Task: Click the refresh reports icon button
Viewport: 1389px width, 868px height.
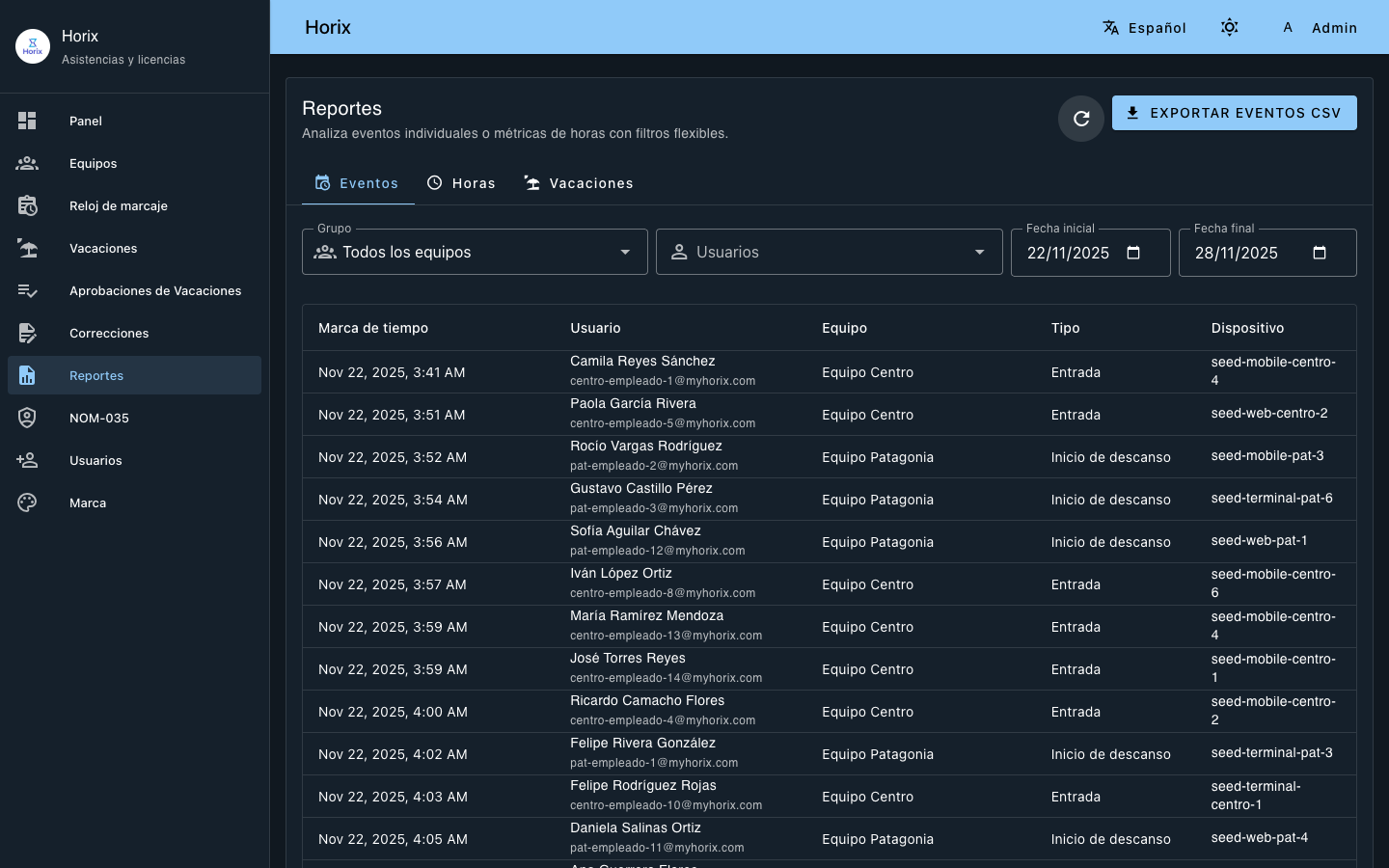Action: pos(1080,119)
